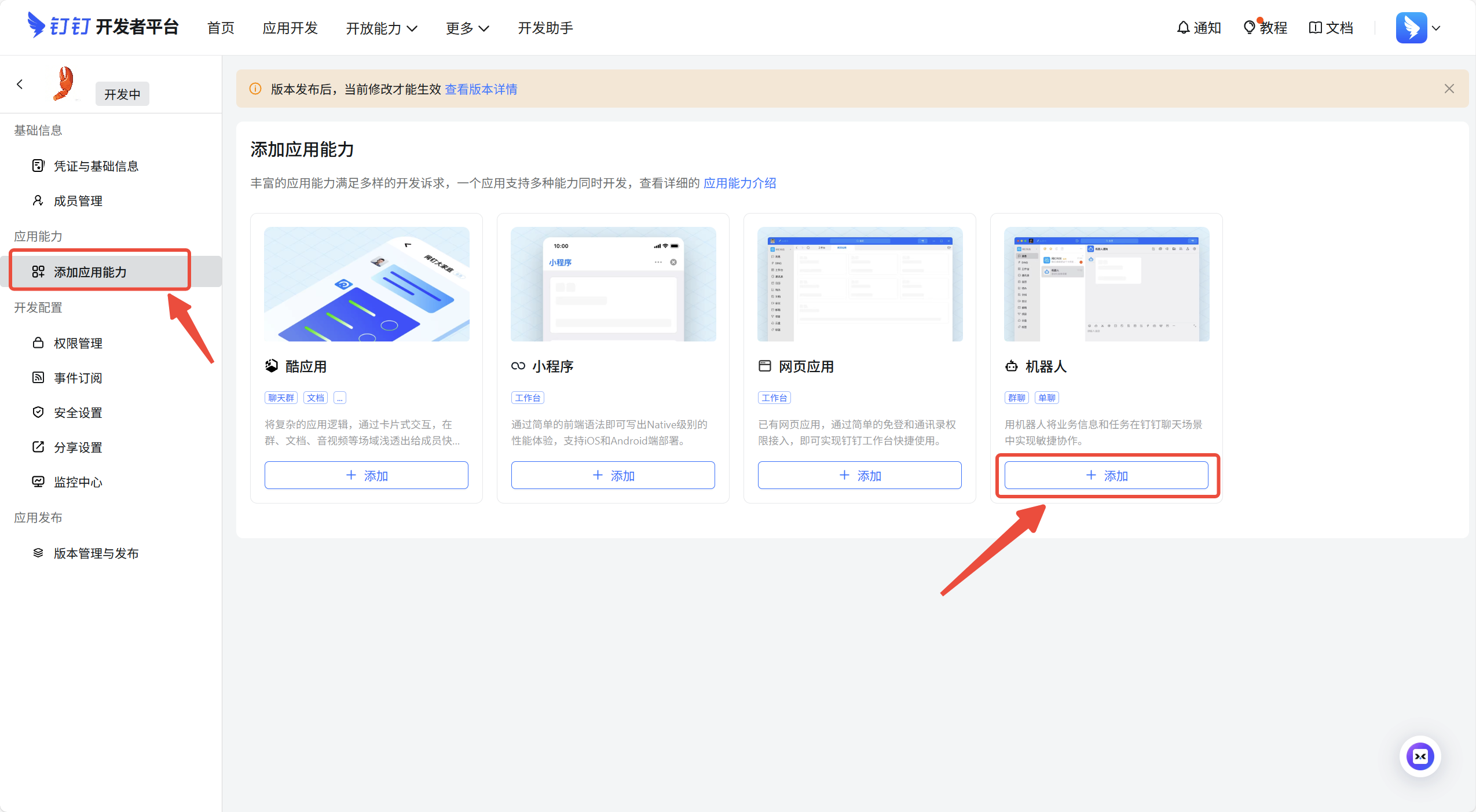Open the monitoring center sidebar item
The width and height of the screenshot is (1476, 812).
[x=78, y=482]
